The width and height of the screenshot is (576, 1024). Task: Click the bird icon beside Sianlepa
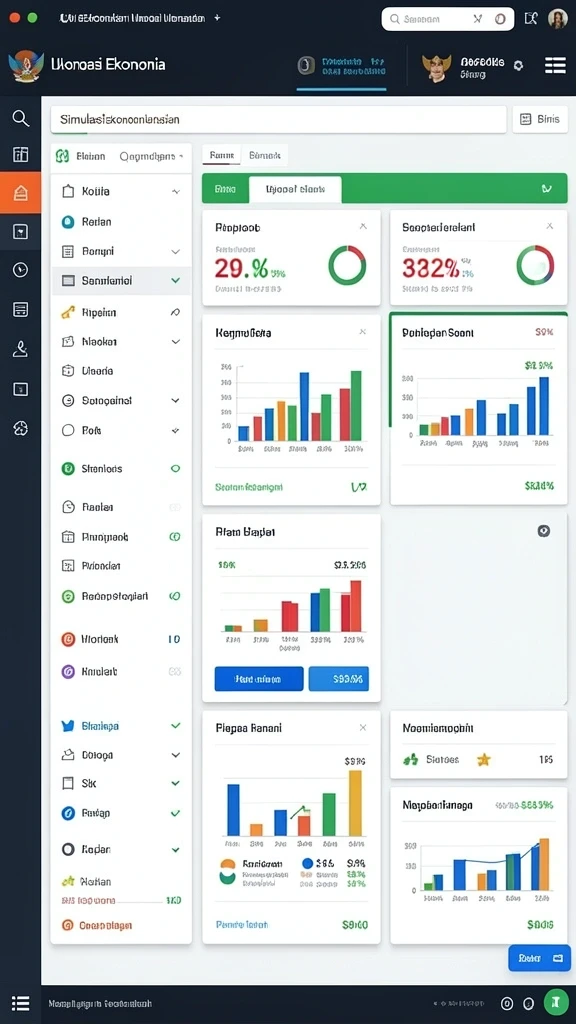click(x=68, y=726)
